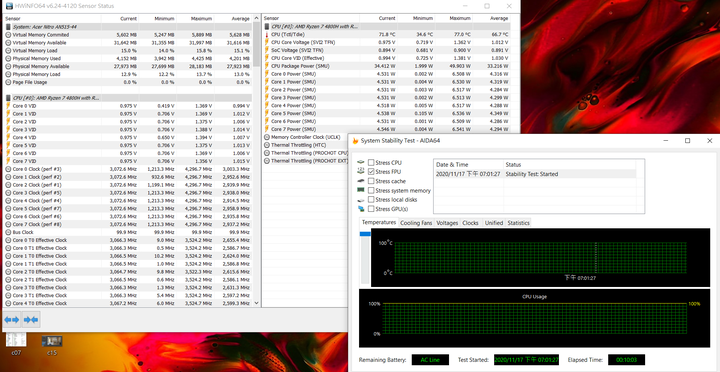Screen dimensions: 720x372
Task: Click the CPU chip icon beside Stress CPU
Action: pyautogui.click(x=361, y=163)
